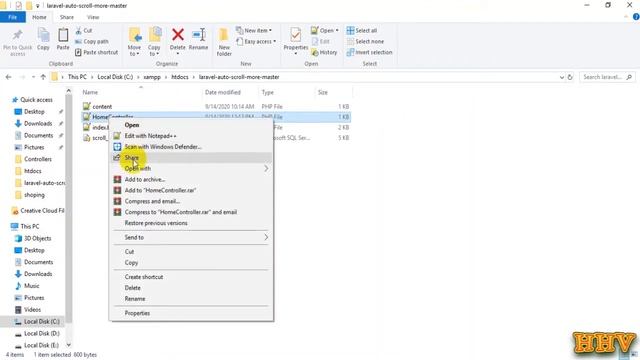Open the Controllers folder in sidebar
The height and width of the screenshot is (360, 640).
pos(38,159)
